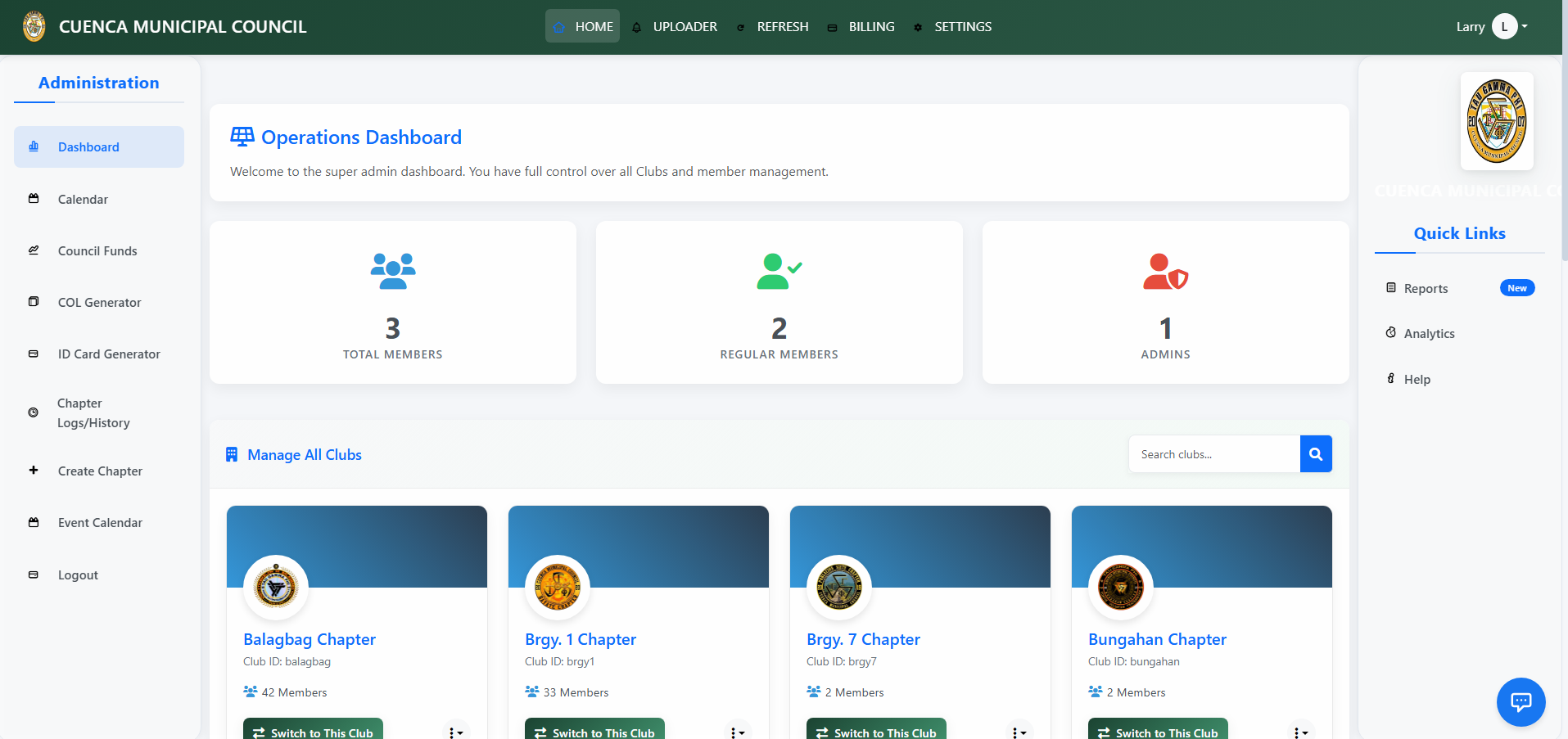Click the Admins shield user icon

point(1164,272)
